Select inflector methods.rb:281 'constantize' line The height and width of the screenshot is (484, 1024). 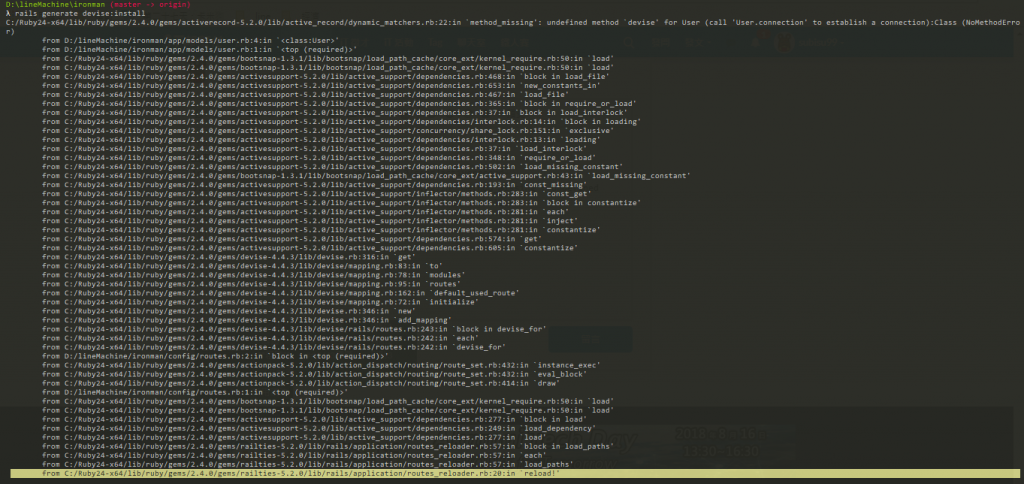click(321, 231)
